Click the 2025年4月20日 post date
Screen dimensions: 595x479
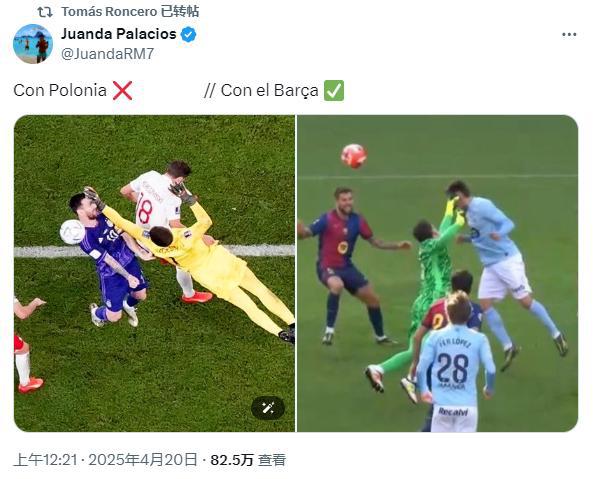(x=143, y=460)
